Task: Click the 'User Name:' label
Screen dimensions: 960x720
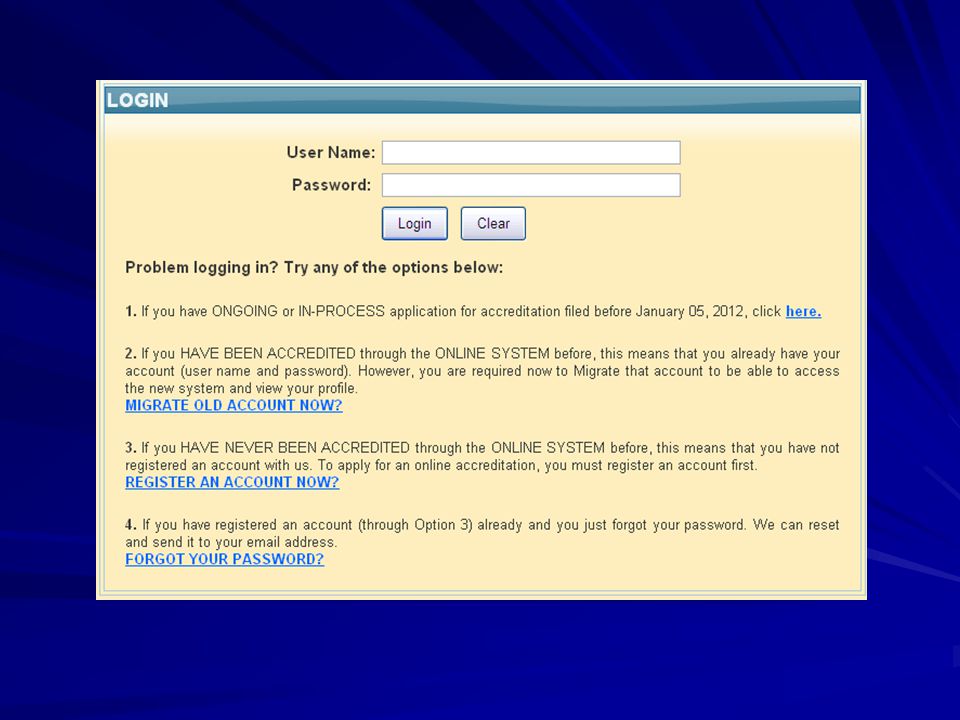Action: 331,152
